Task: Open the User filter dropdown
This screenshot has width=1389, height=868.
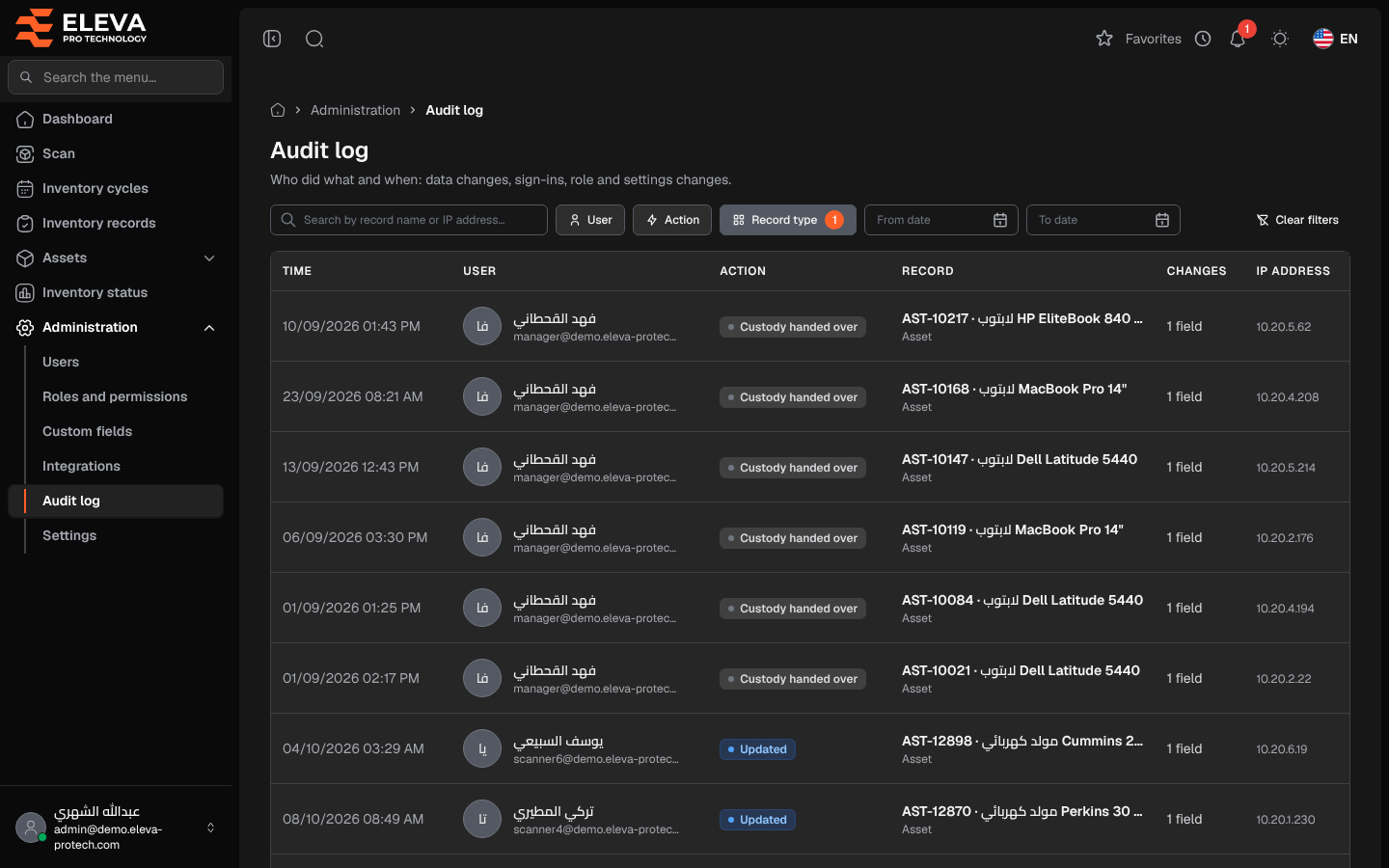Action: point(590,220)
